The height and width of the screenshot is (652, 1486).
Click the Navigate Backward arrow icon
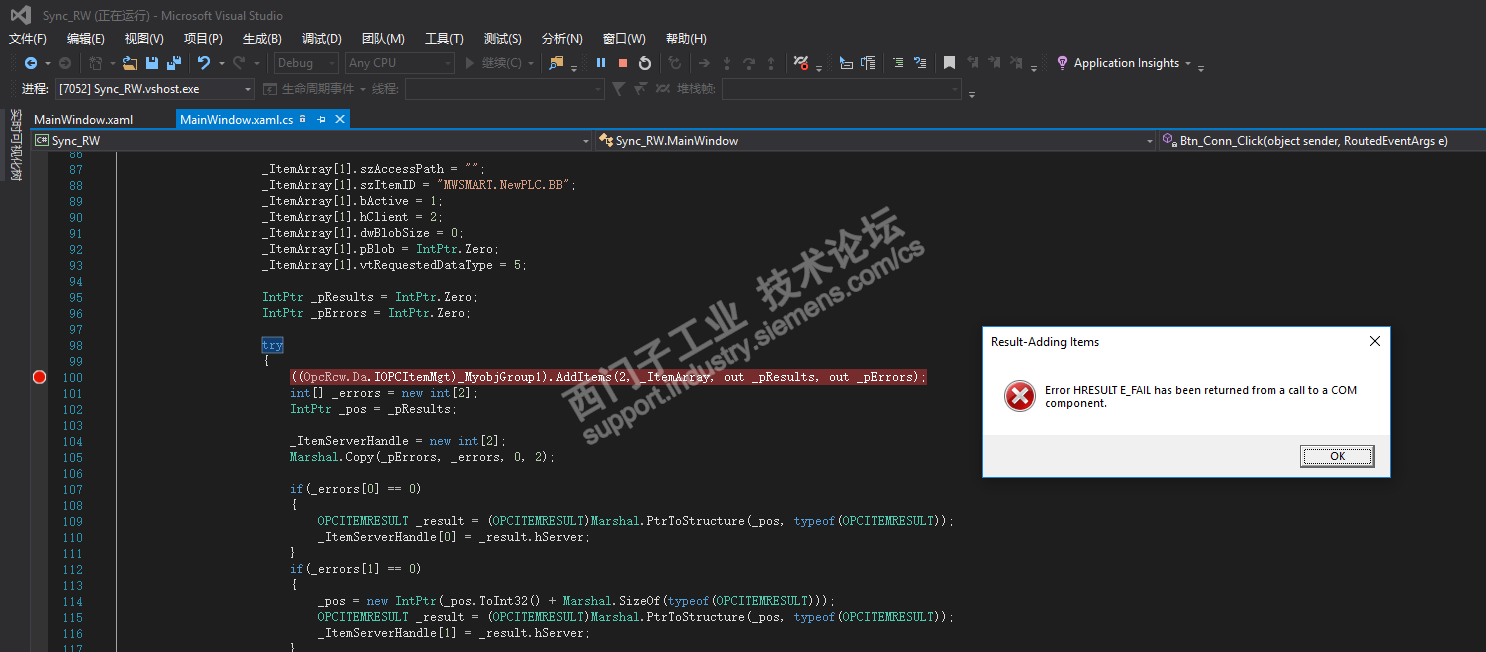click(x=31, y=63)
